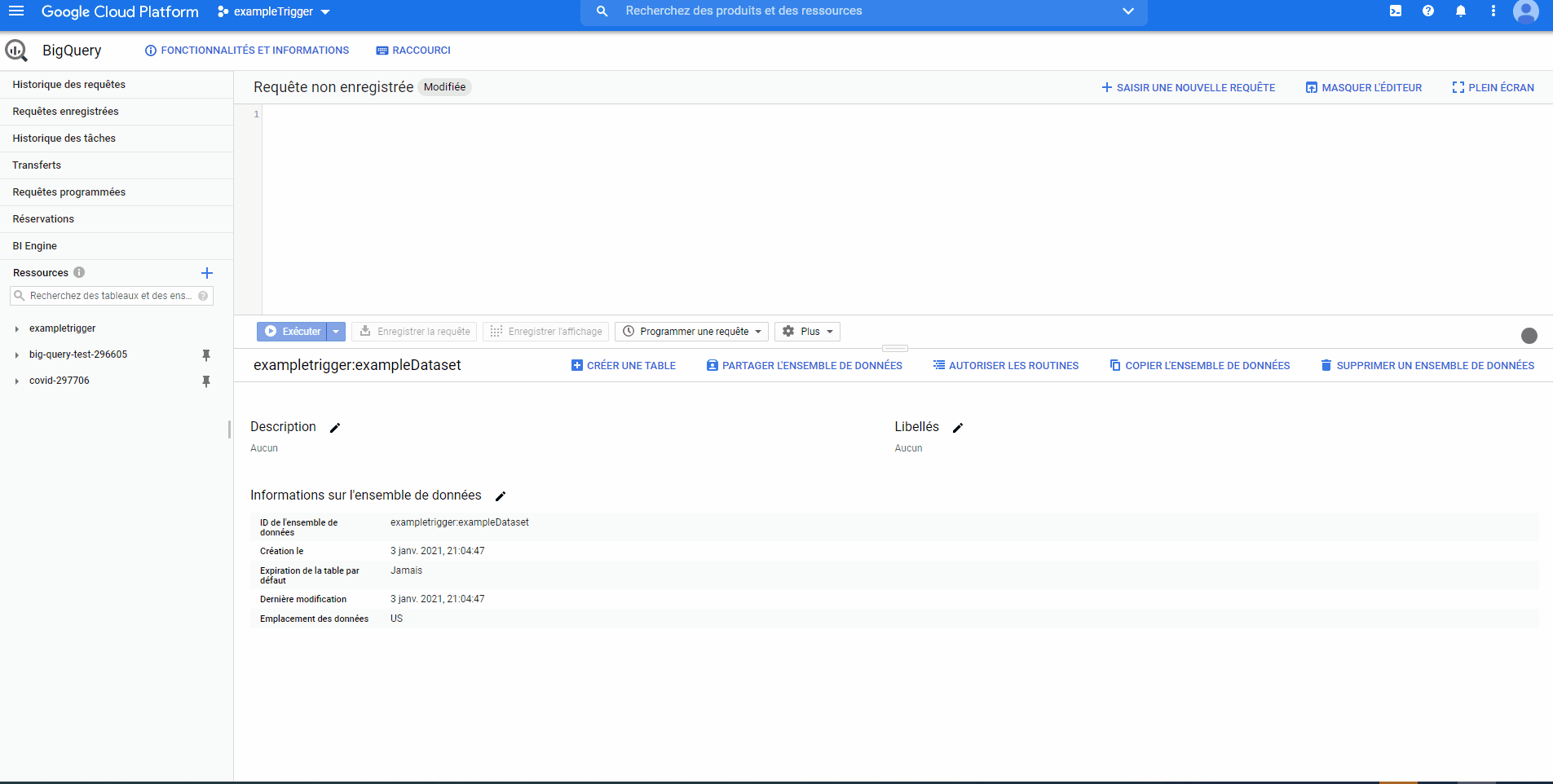Open the exampleTrigger project selector
The width and height of the screenshot is (1553, 784).
[273, 11]
